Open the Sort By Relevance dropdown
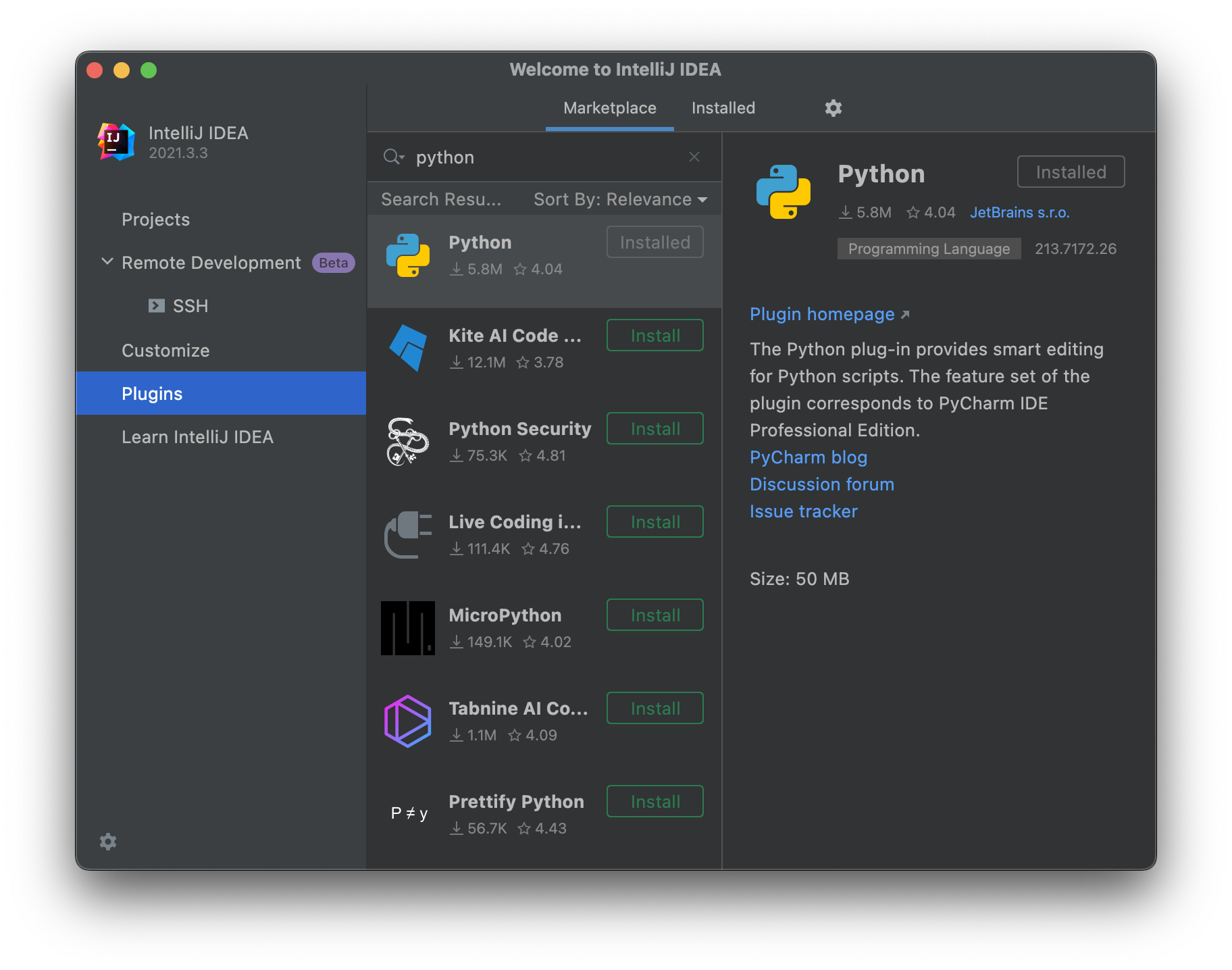Viewport: 1232px width, 970px height. pyautogui.click(x=620, y=199)
